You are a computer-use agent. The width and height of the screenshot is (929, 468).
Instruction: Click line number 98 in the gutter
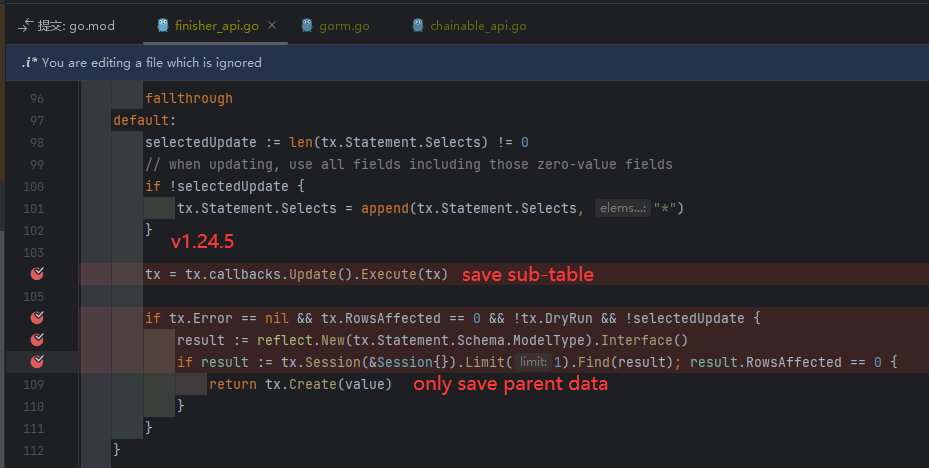pos(37,142)
